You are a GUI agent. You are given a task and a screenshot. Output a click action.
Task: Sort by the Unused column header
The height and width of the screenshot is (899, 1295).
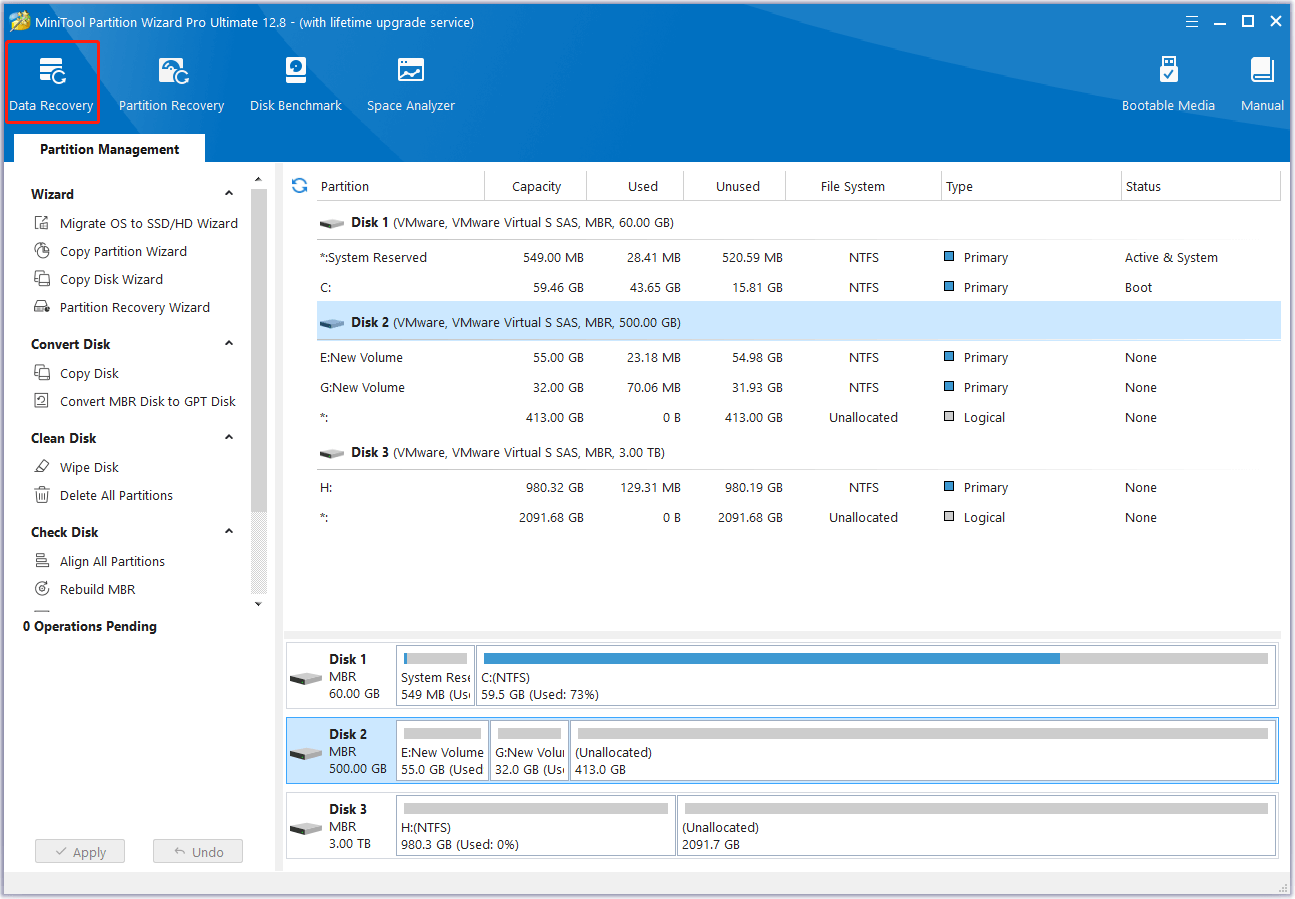pyautogui.click(x=735, y=186)
